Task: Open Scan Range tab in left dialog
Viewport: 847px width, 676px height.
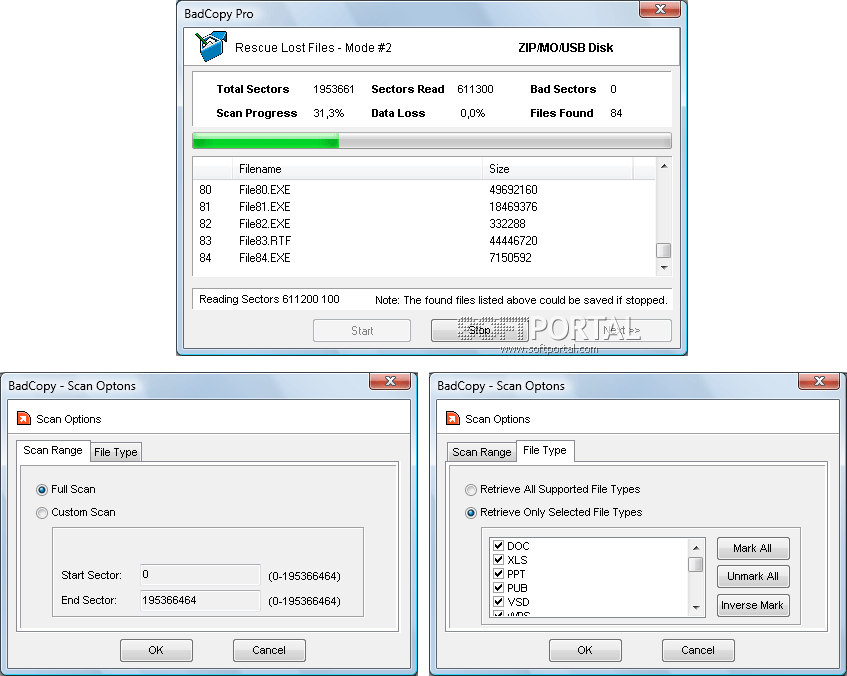Action: pyautogui.click(x=53, y=451)
